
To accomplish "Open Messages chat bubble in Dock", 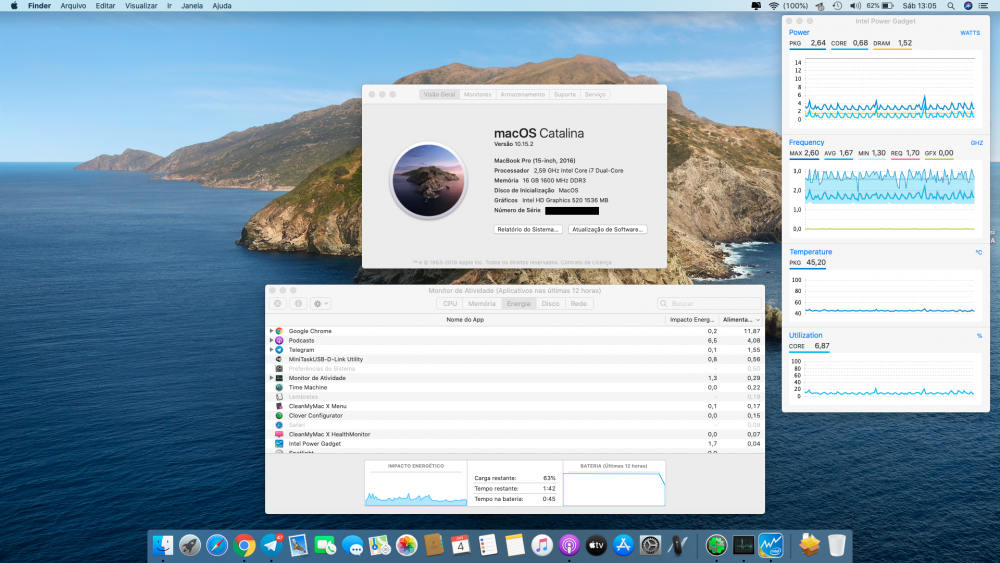I will 352,545.
